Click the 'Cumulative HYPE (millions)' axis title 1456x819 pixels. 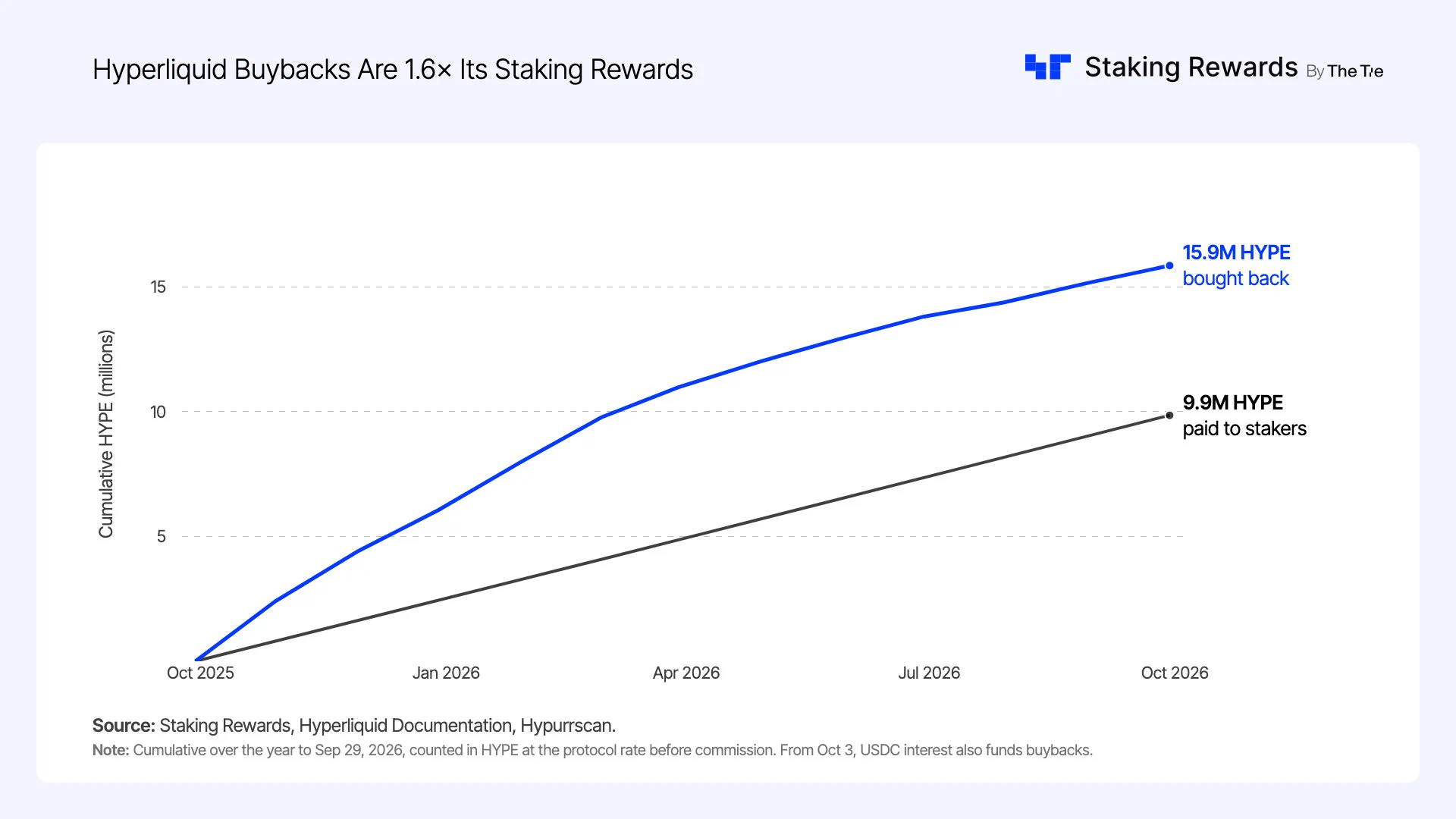(106, 434)
